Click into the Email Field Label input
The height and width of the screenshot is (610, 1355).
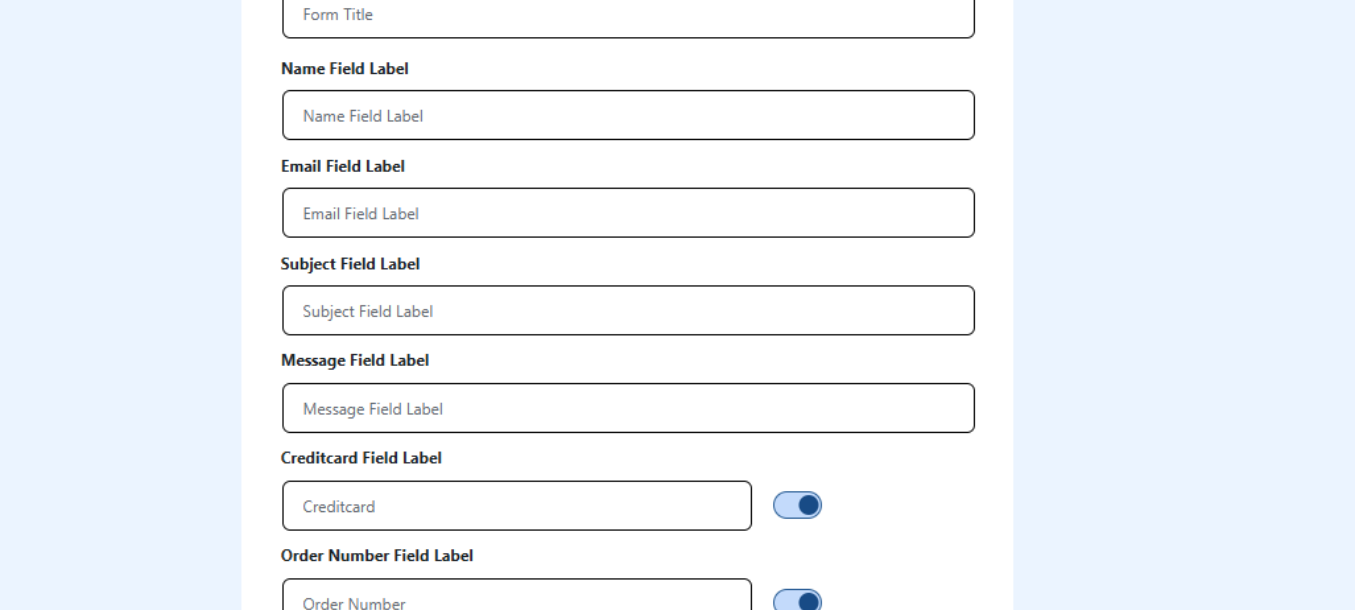click(x=628, y=213)
